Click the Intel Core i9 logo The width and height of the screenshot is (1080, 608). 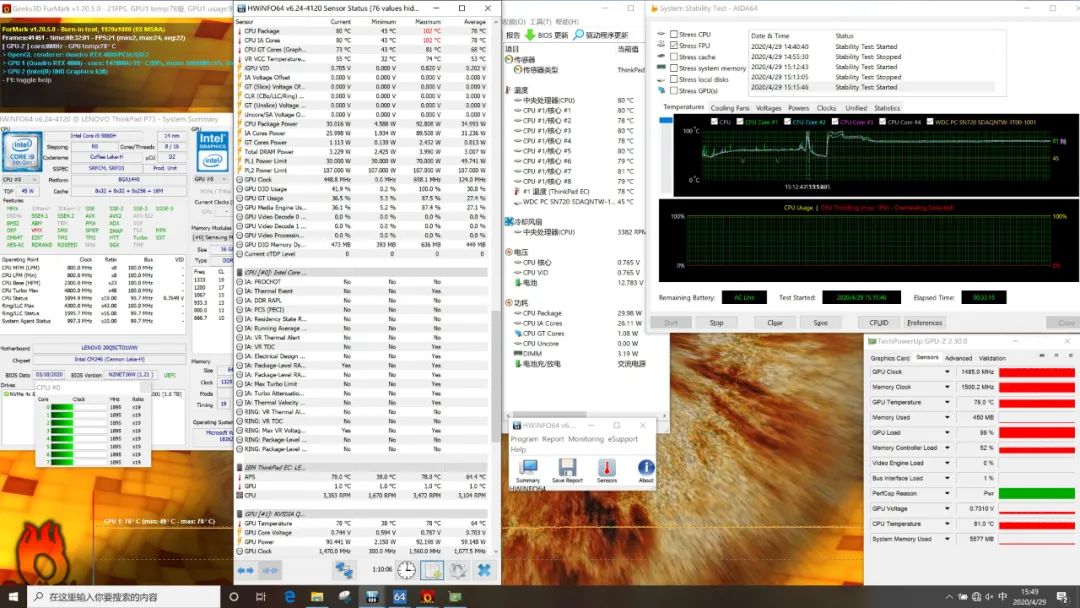(23, 151)
